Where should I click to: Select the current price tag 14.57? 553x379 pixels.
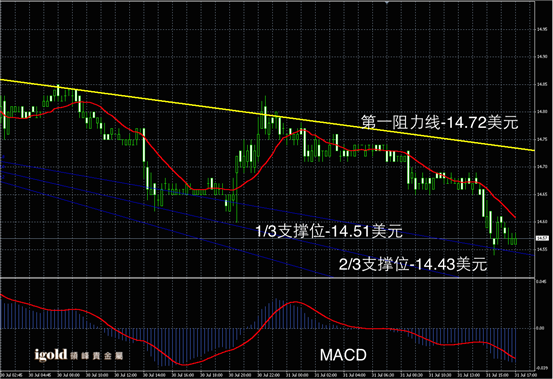tap(542, 239)
